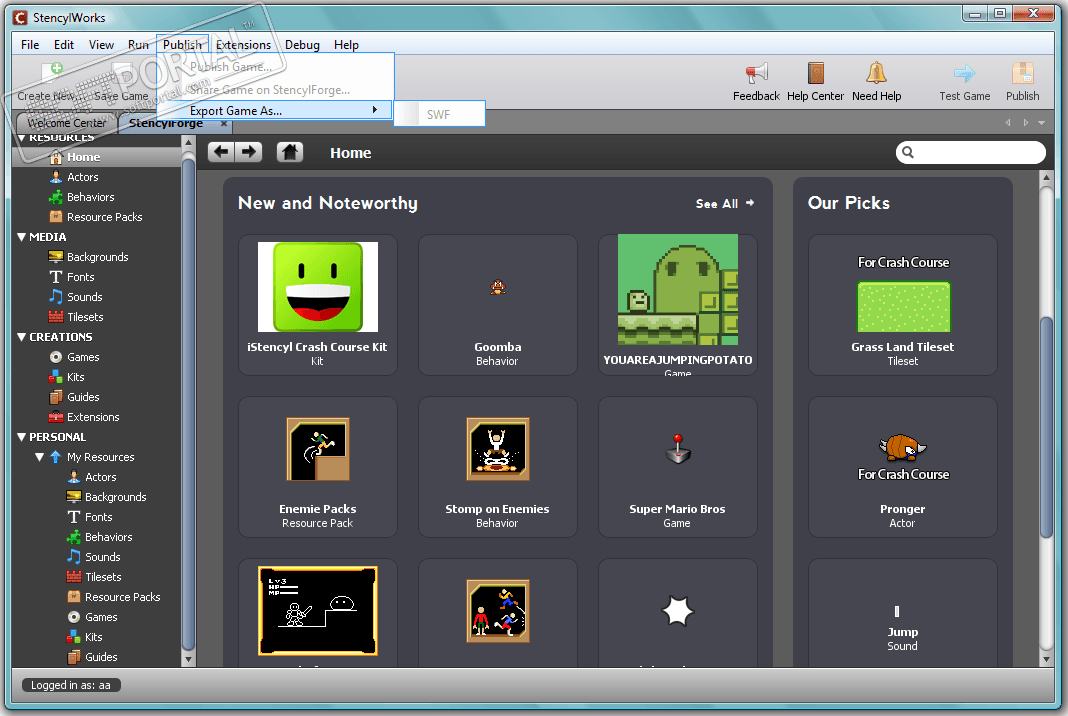
Task: Go forward with the right arrow button
Action: (x=249, y=152)
